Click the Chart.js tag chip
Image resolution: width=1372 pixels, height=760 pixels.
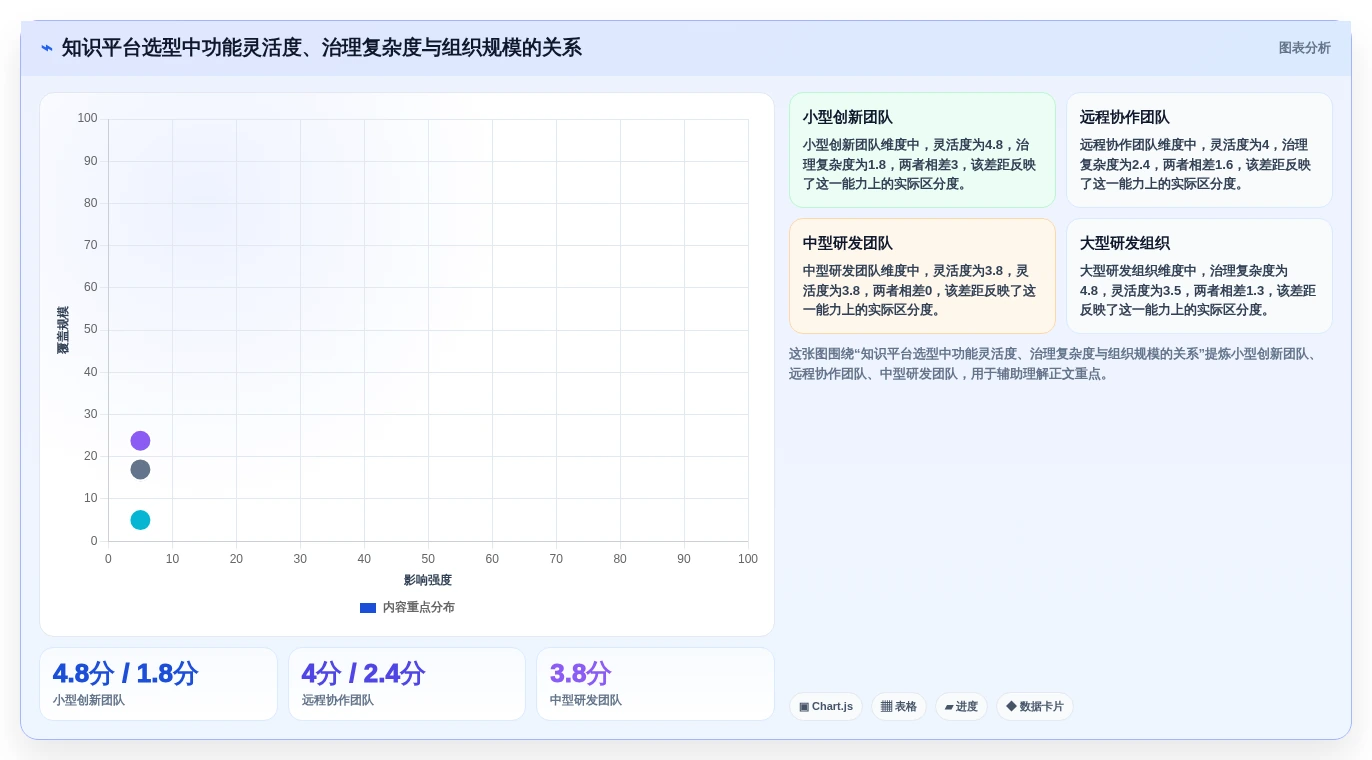pyautogui.click(x=826, y=706)
